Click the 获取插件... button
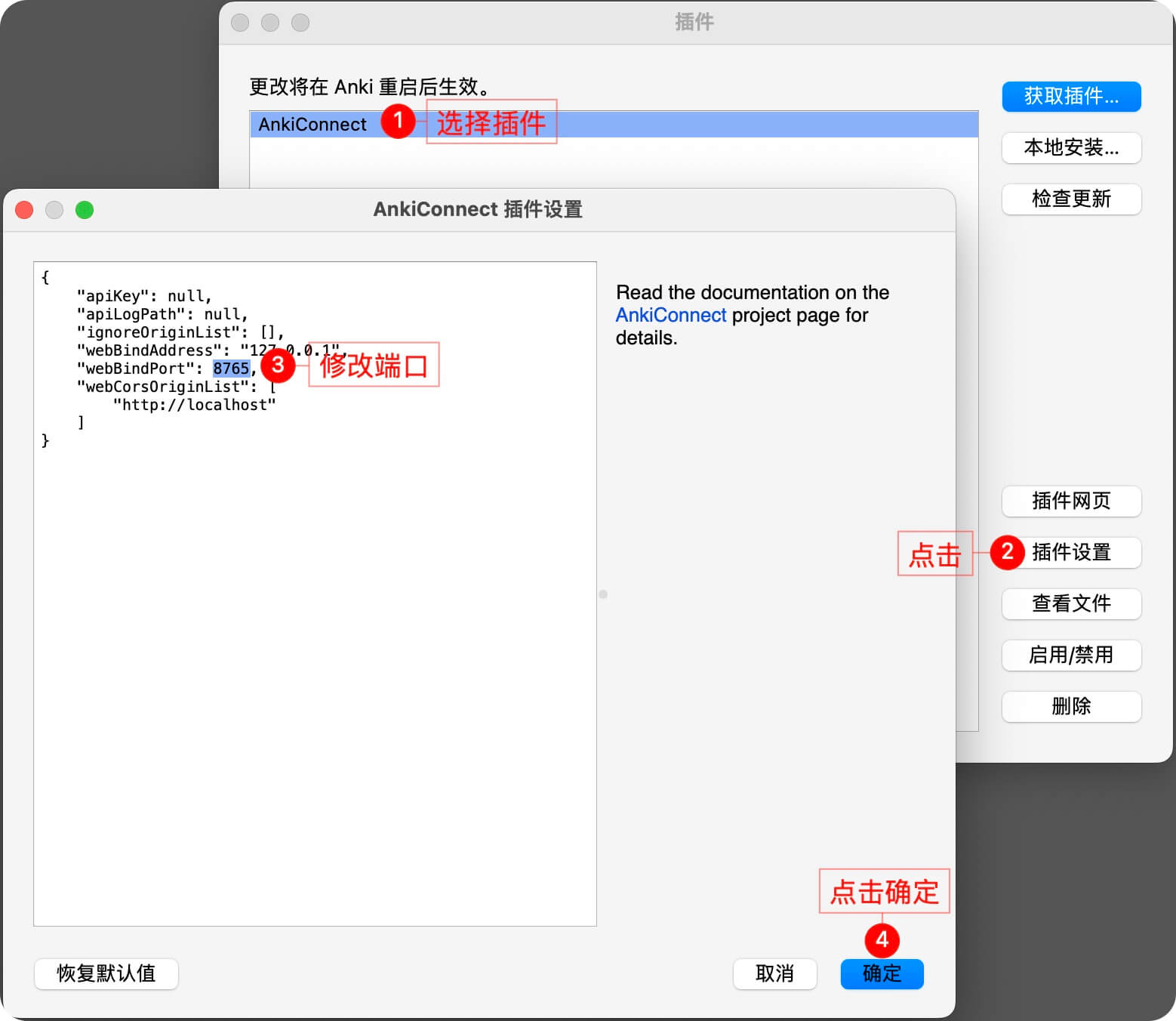The height and width of the screenshot is (1021, 1176). click(x=1071, y=97)
